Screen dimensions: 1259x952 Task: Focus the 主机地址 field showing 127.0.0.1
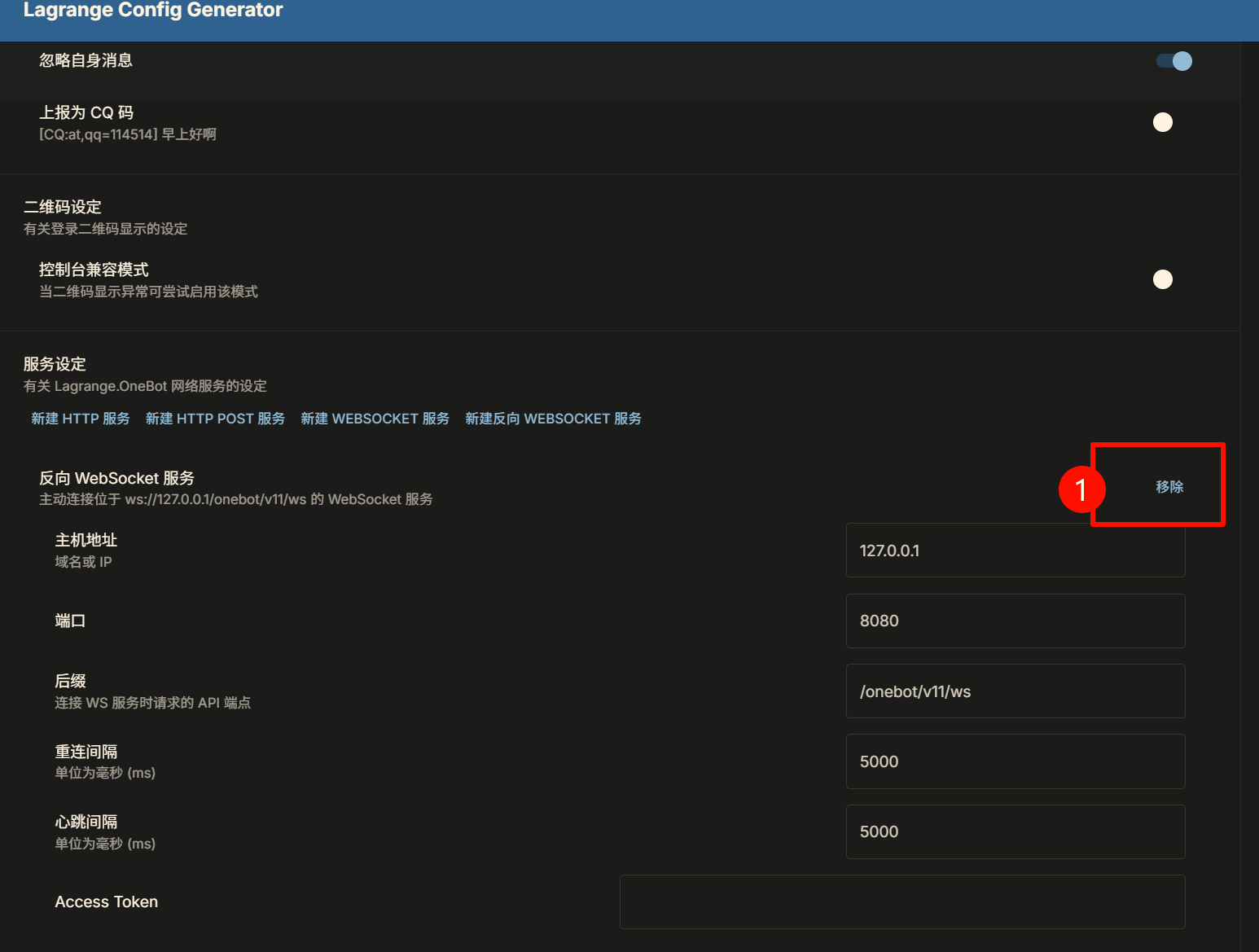1016,551
